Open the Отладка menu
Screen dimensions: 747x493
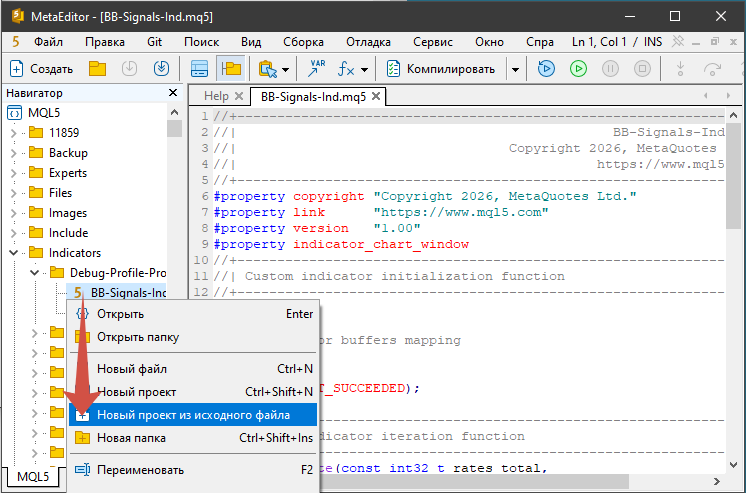click(x=368, y=42)
